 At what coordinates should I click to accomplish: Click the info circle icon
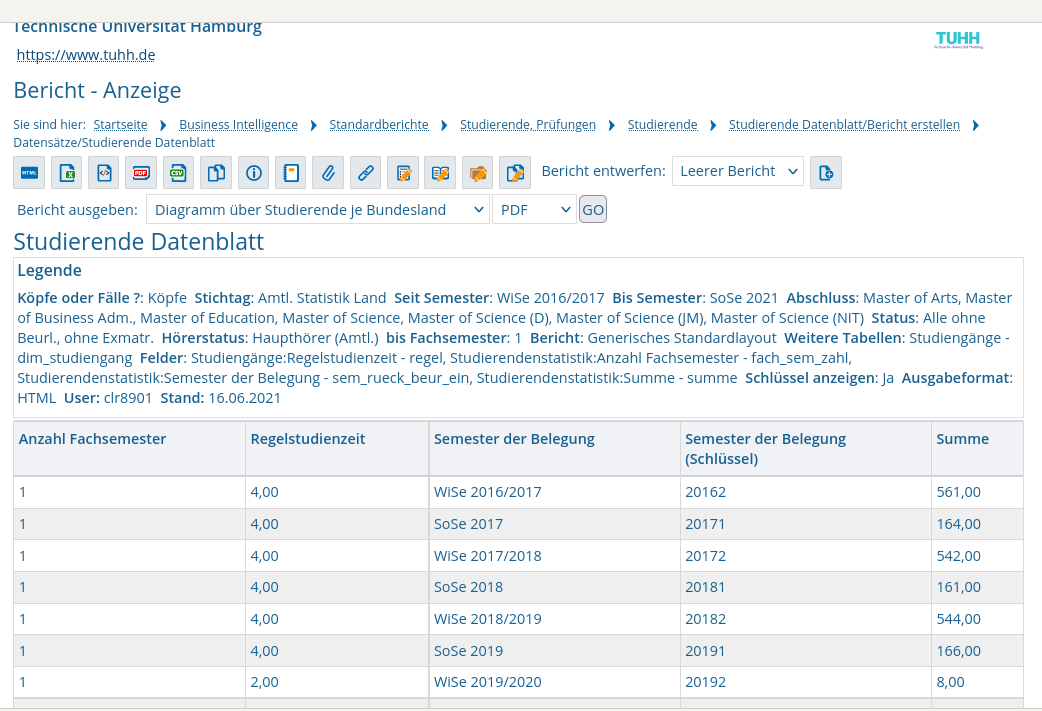[x=253, y=173]
